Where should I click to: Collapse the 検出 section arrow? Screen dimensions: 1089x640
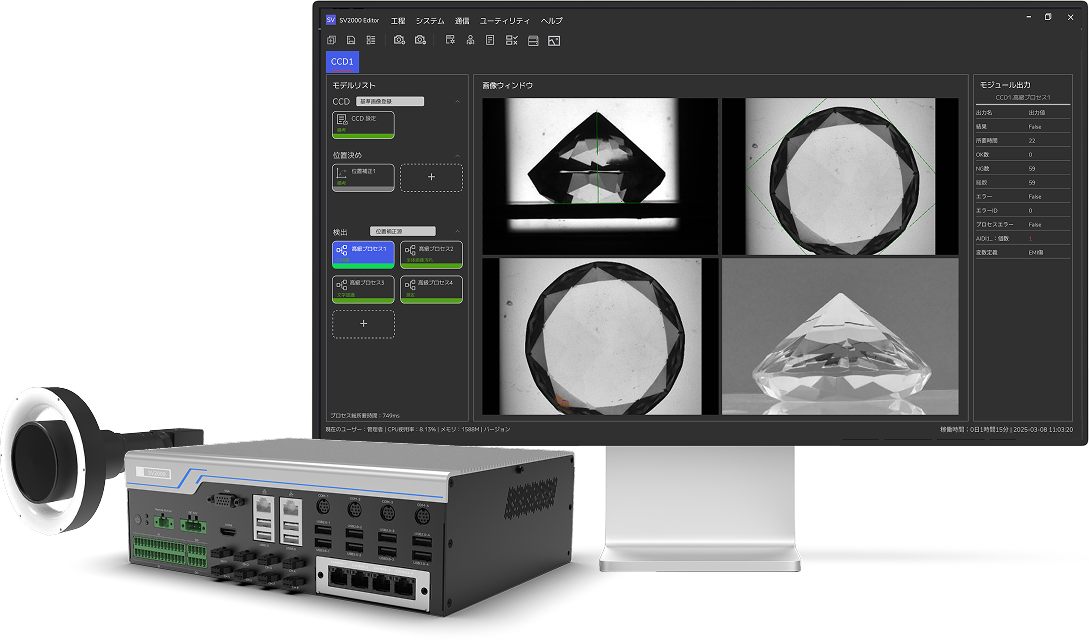pos(458,232)
